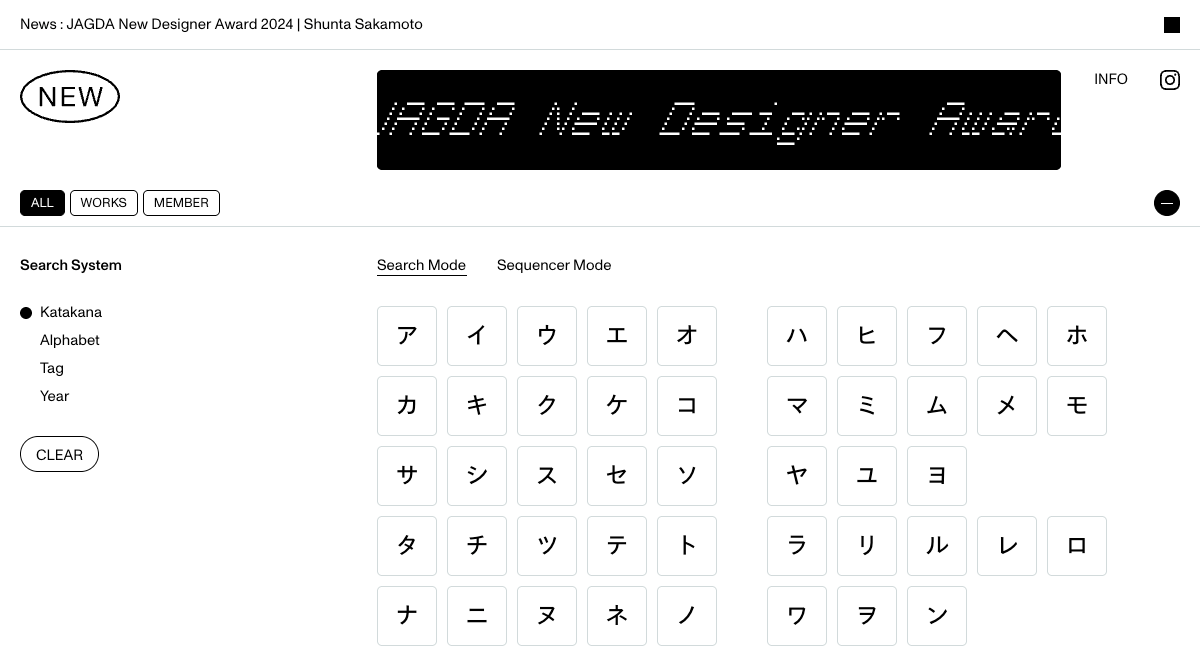Tap the ン key
The width and height of the screenshot is (1200, 667).
(x=937, y=616)
